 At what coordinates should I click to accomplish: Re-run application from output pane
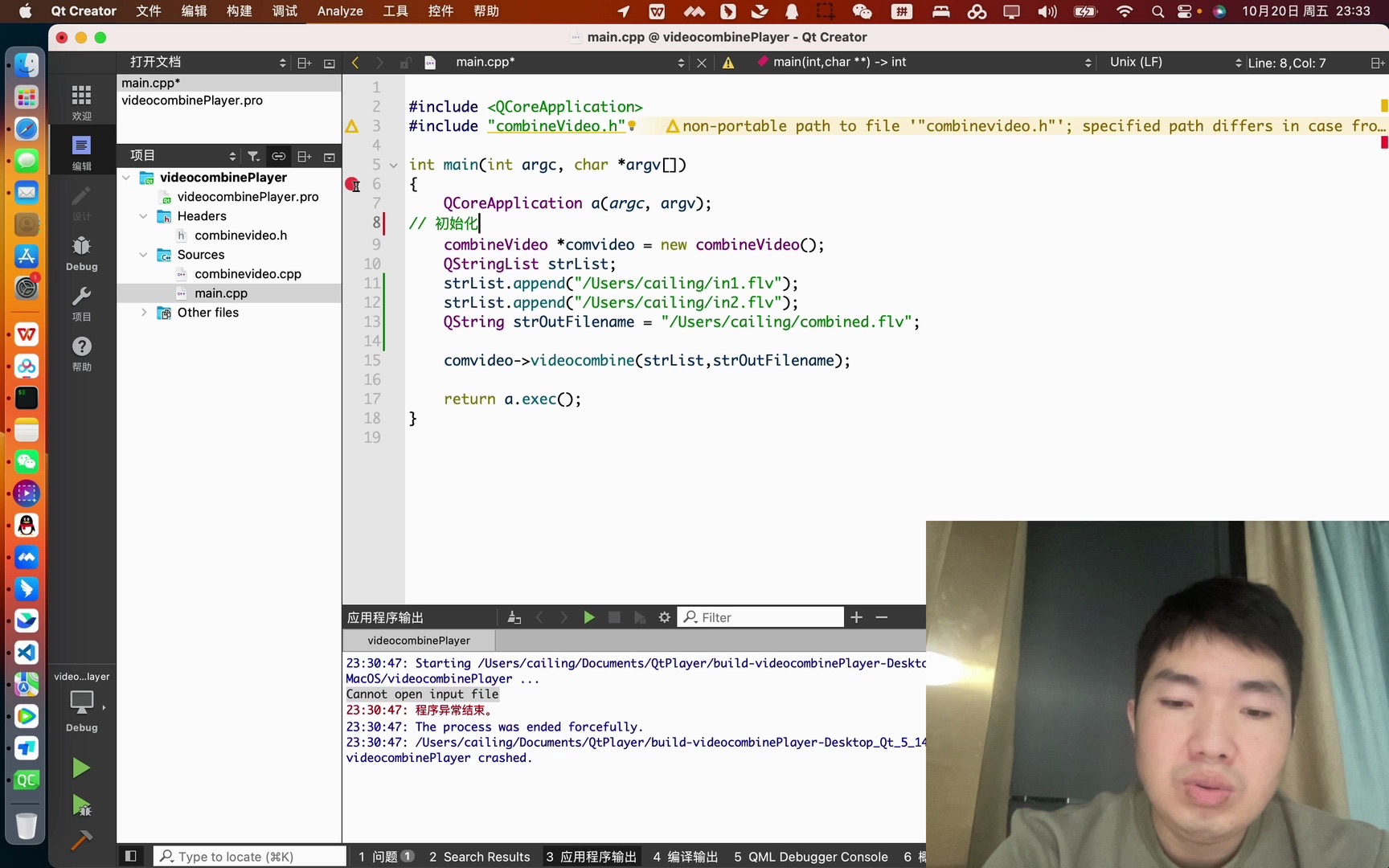click(x=589, y=617)
